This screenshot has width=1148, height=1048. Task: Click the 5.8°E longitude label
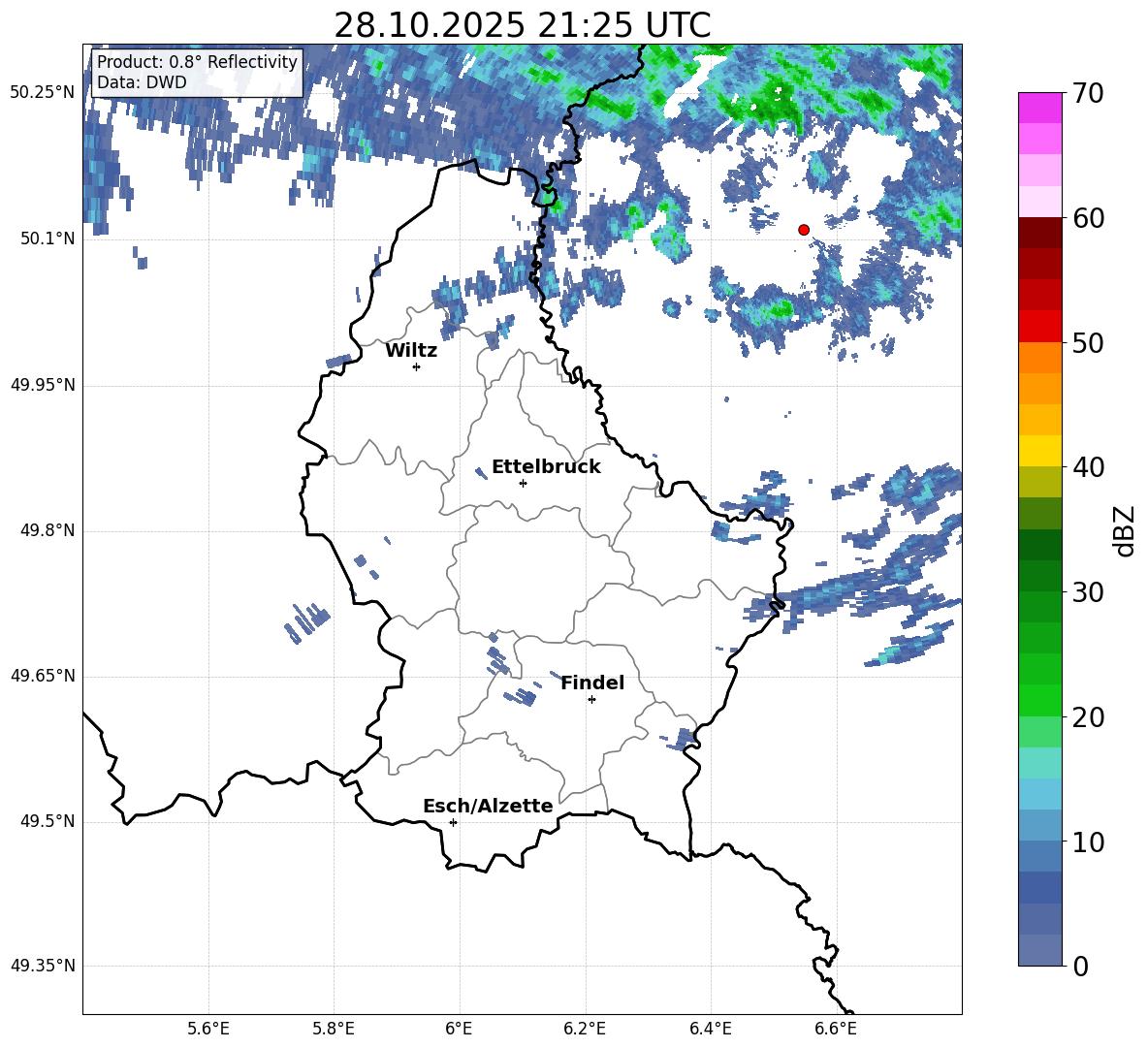click(x=334, y=1029)
